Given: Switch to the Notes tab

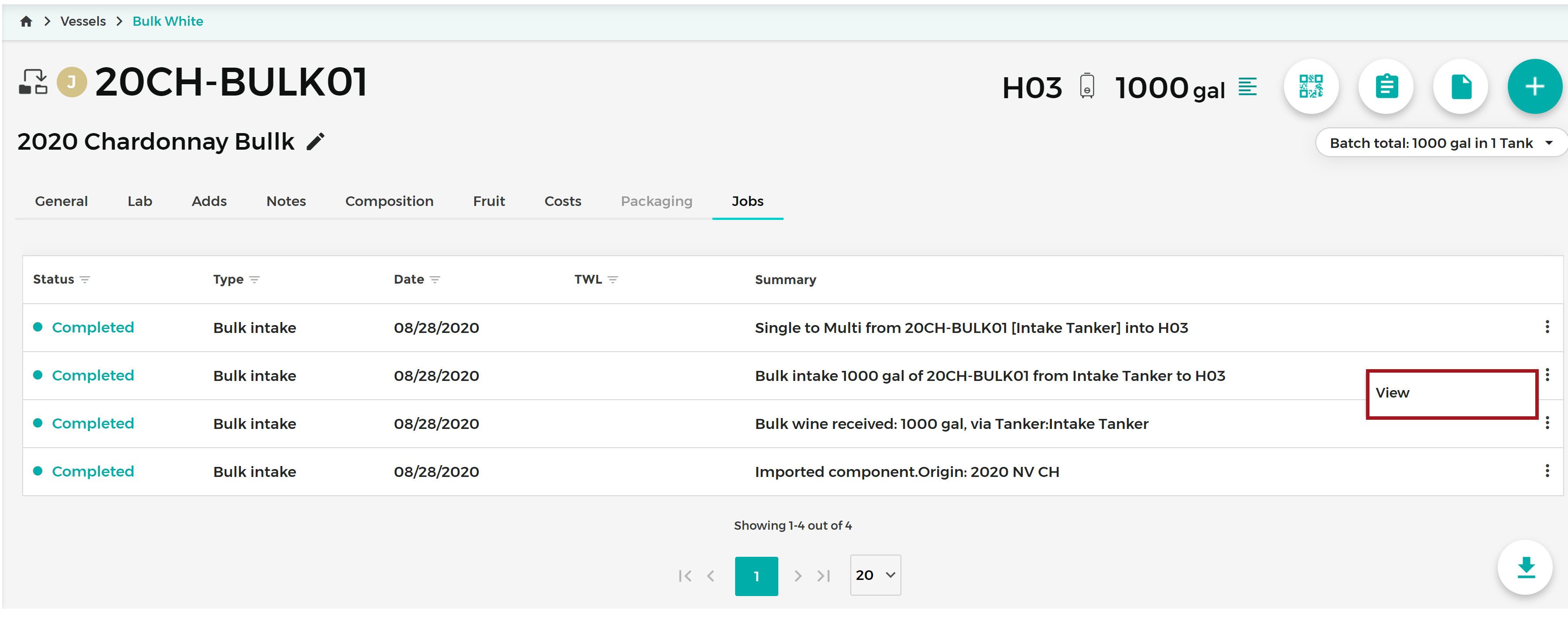Looking at the screenshot, I should 286,201.
